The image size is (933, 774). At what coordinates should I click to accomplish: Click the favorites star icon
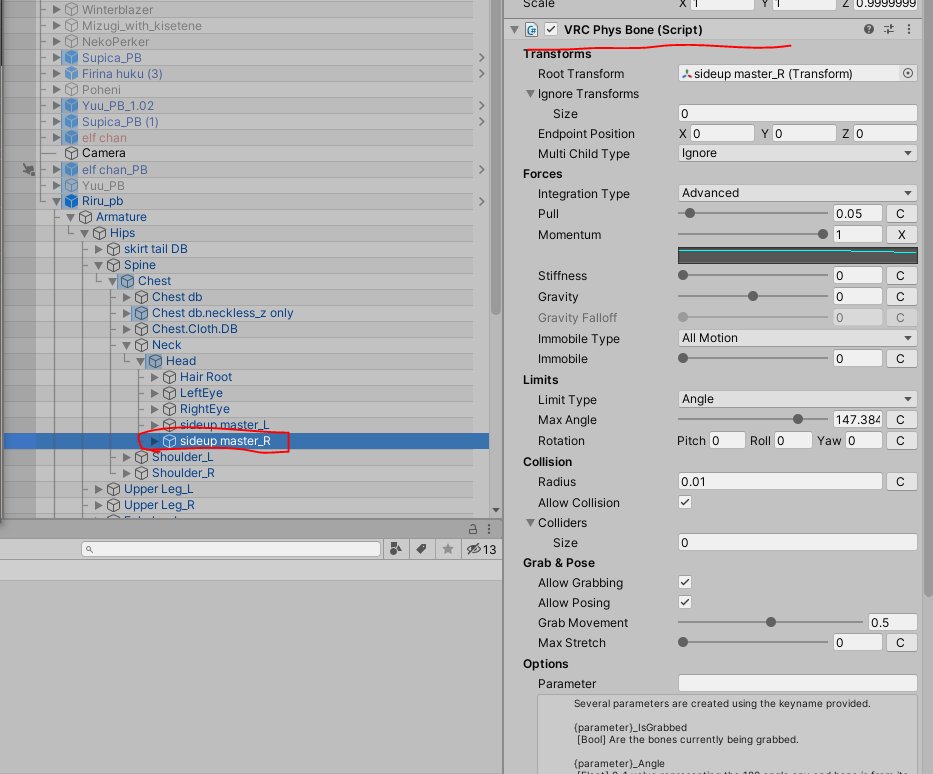[x=447, y=549]
